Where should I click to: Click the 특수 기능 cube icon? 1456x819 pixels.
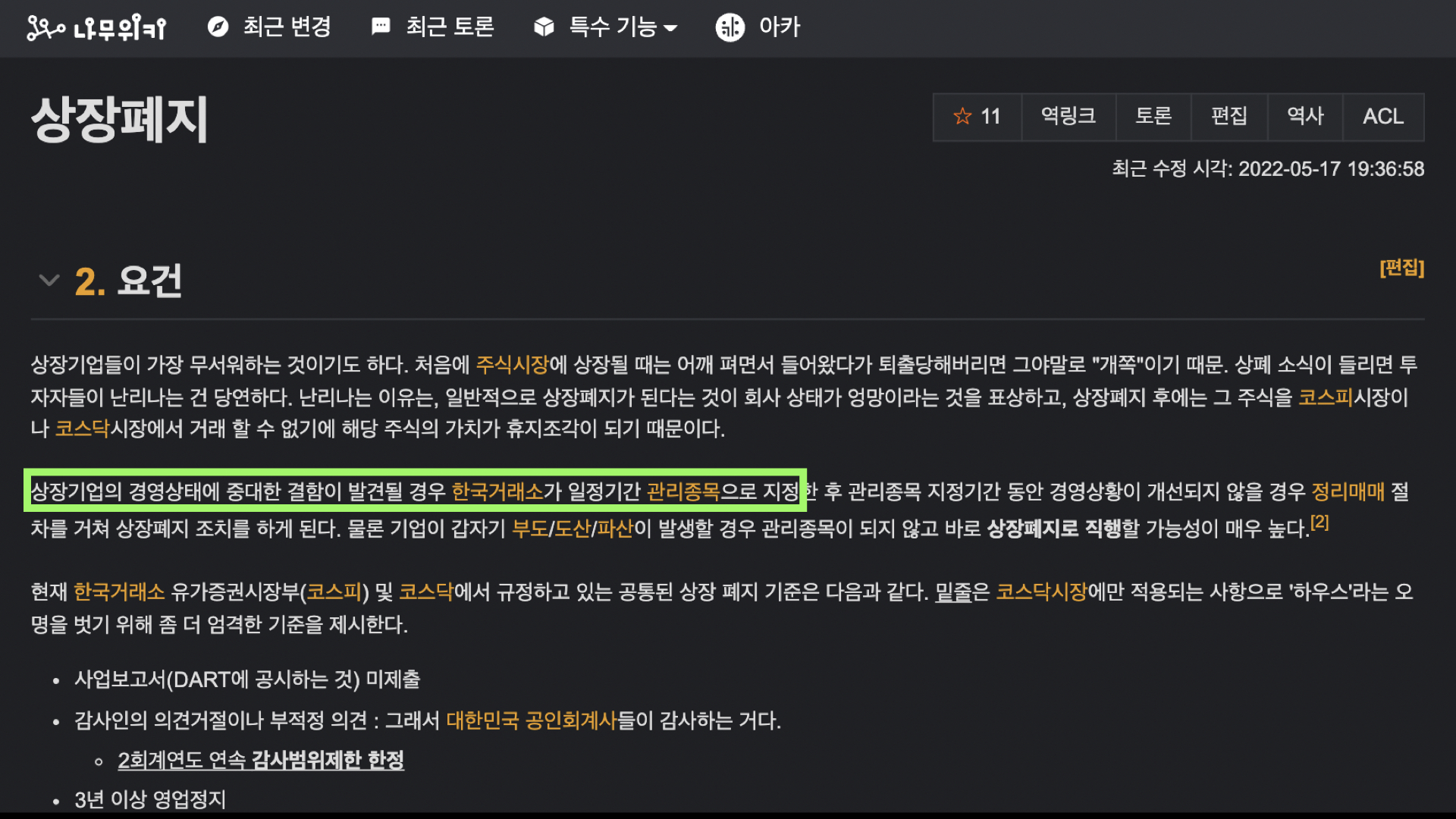(544, 27)
